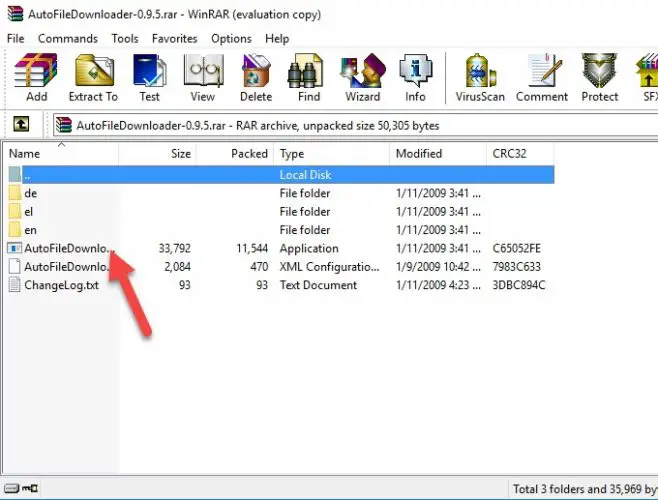The width and height of the screenshot is (658, 500).
Task: Click the ChangeLog.txt file name
Action: point(61,285)
